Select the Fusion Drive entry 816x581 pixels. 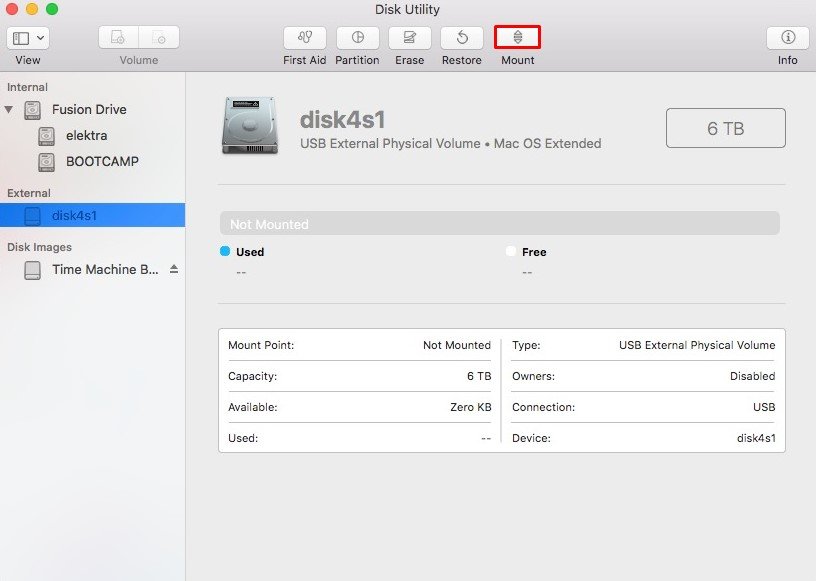click(89, 109)
